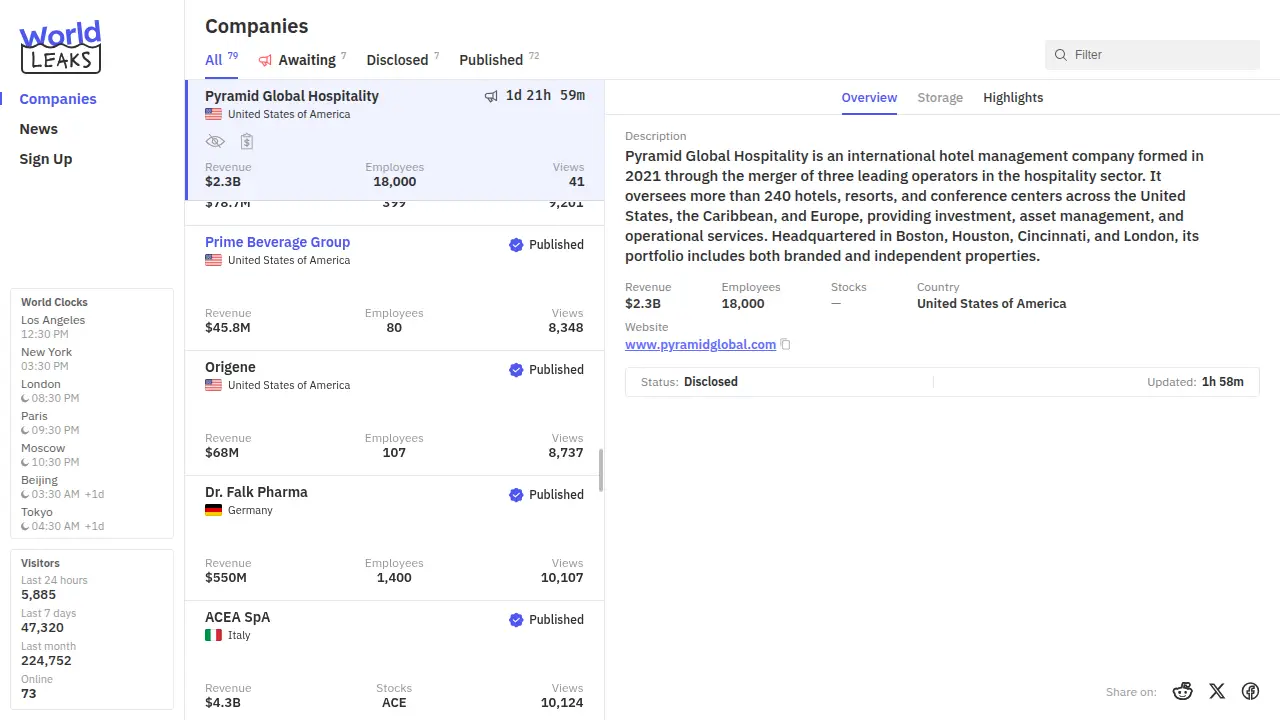Open the Storage tab
Screen dimensions: 1280x720
(x=940, y=98)
